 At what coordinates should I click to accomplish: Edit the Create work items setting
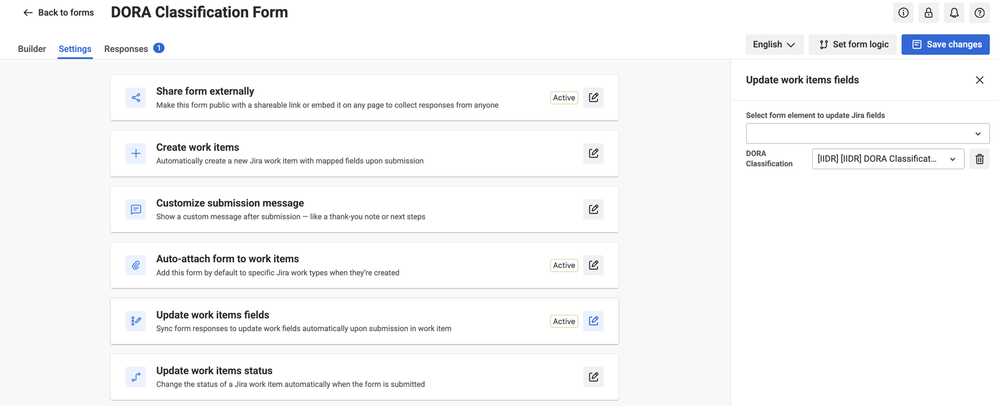[x=593, y=154]
